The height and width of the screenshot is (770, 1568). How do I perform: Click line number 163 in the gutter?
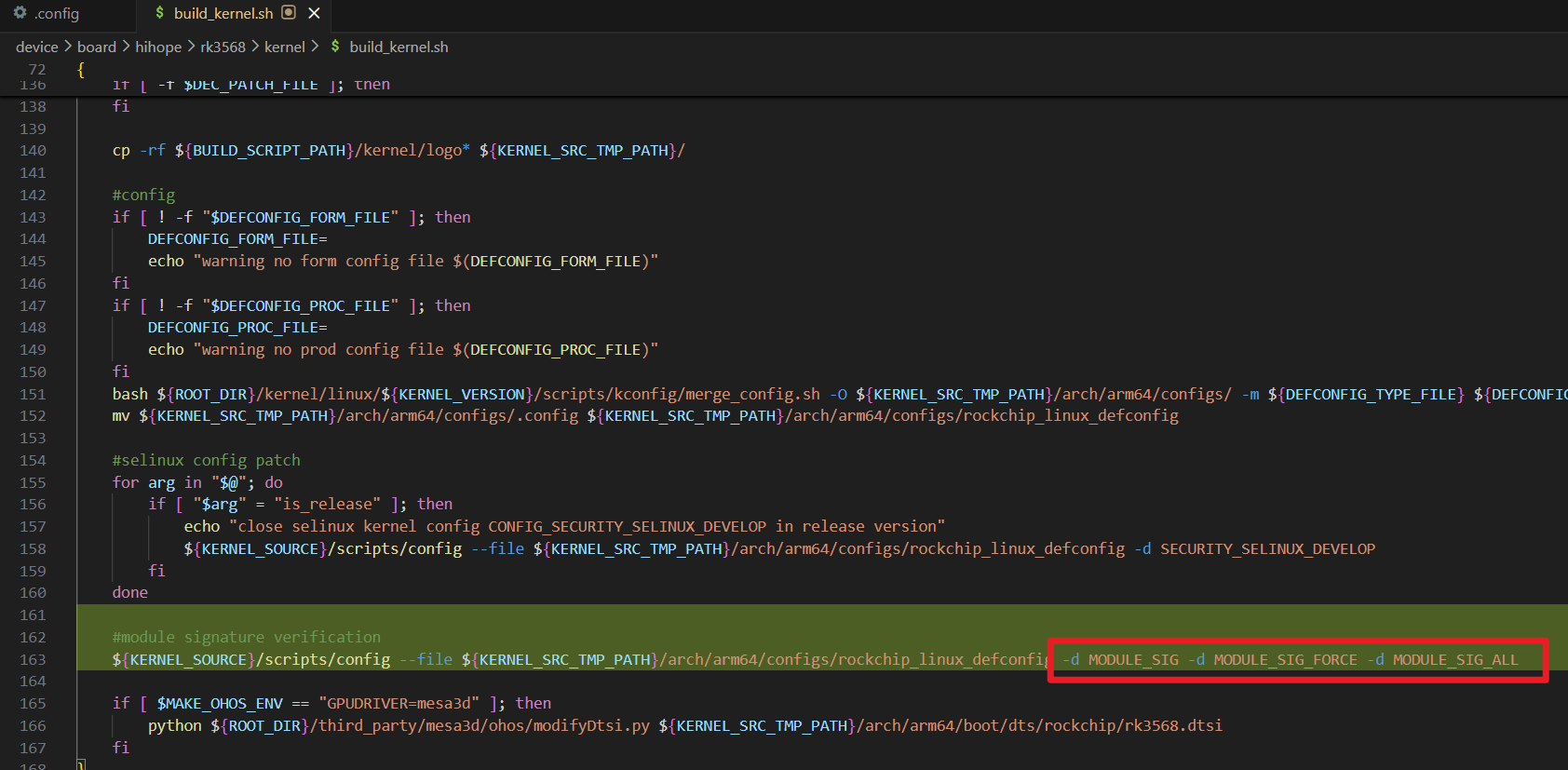coord(33,659)
